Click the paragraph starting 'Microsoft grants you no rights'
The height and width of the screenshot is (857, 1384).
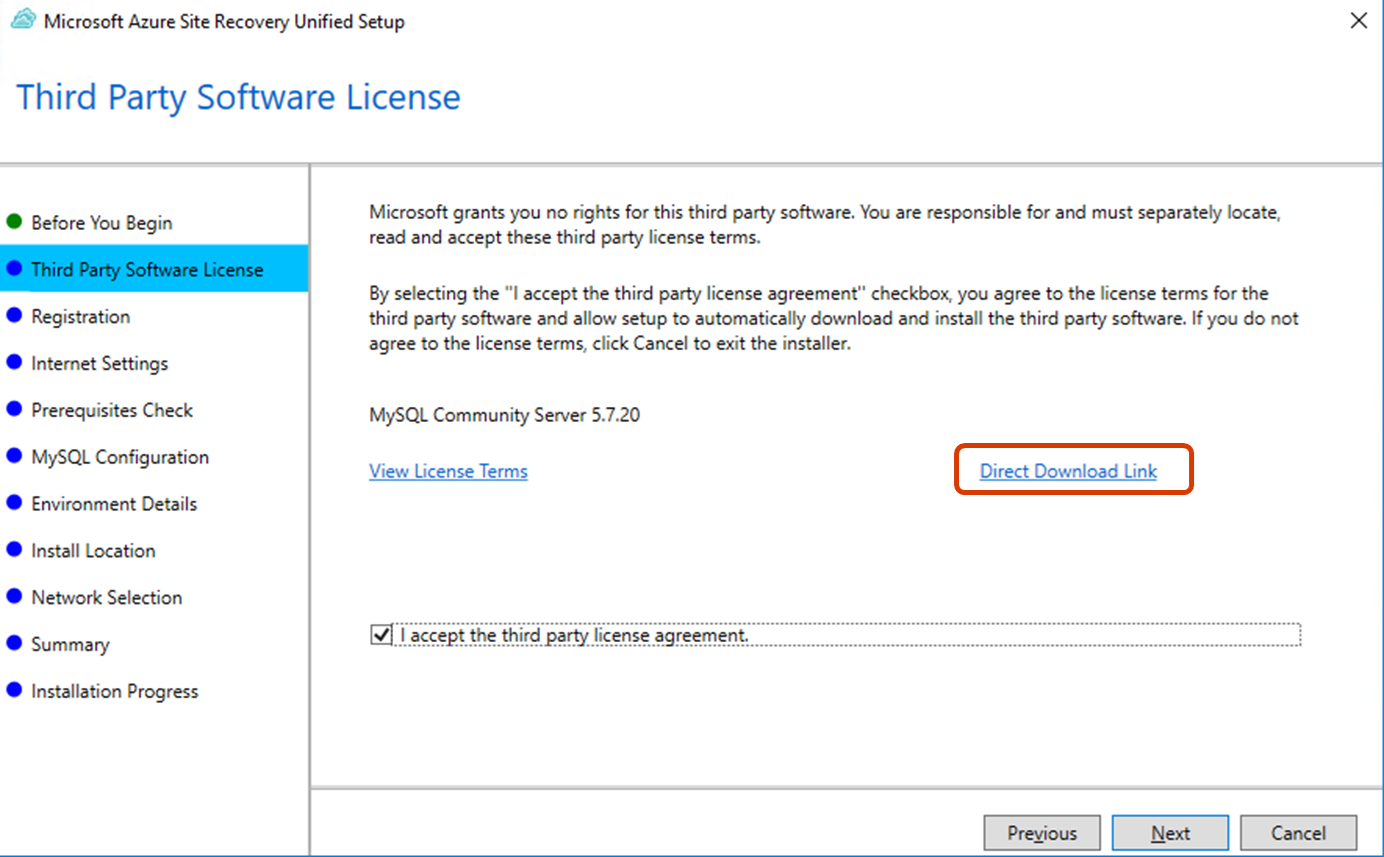tap(825, 225)
